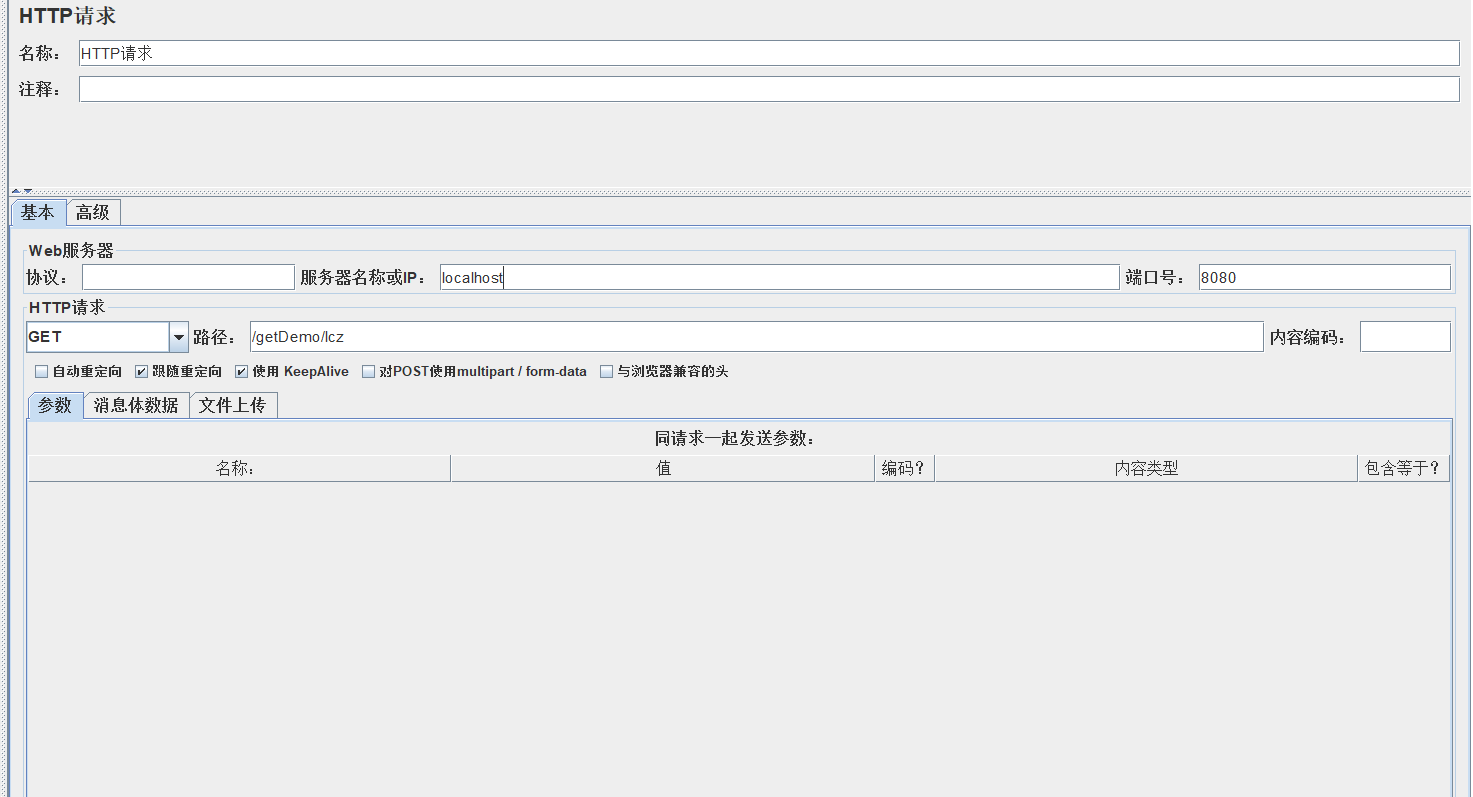Open the 消息体数据 tab
The height and width of the screenshot is (797, 1473).
click(136, 405)
